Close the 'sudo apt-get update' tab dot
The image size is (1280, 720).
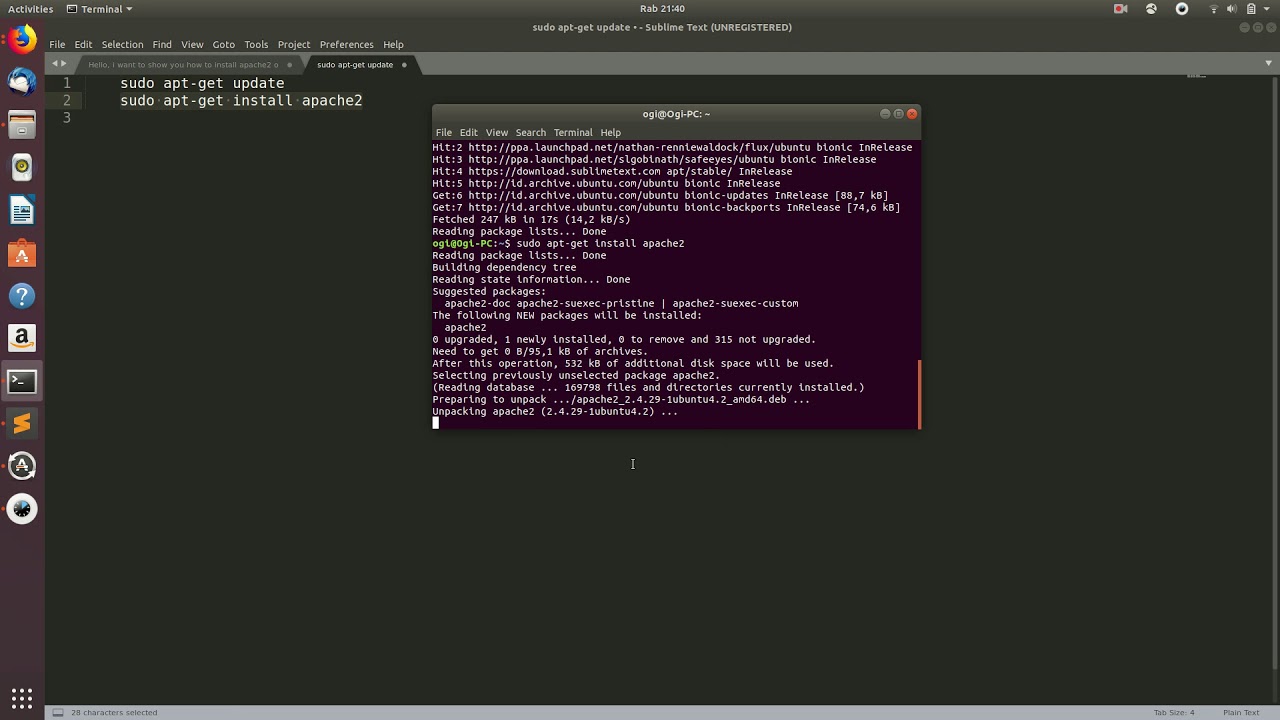404,65
